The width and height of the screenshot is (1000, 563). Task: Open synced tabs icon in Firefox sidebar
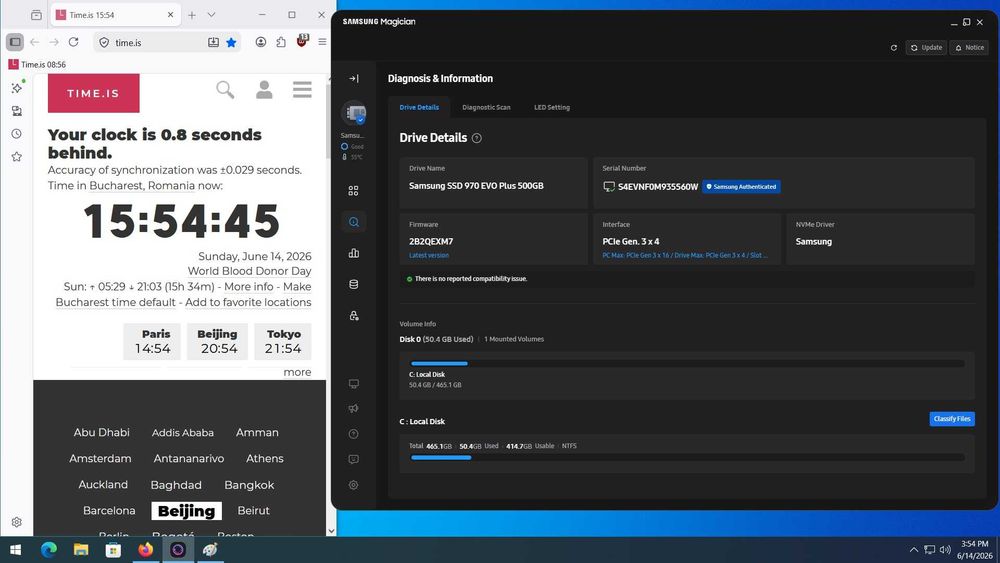point(17,111)
